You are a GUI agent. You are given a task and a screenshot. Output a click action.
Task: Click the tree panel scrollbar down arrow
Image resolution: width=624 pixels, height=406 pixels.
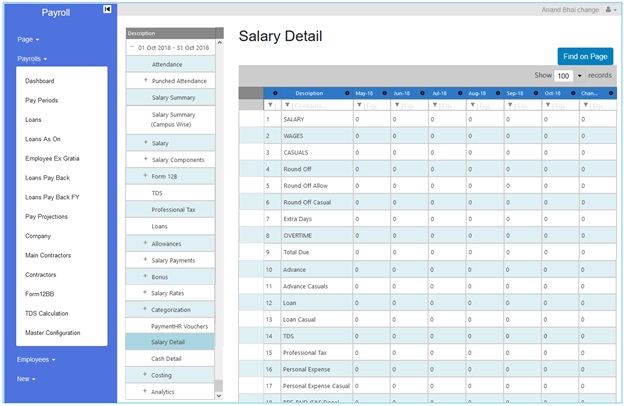[x=219, y=395]
